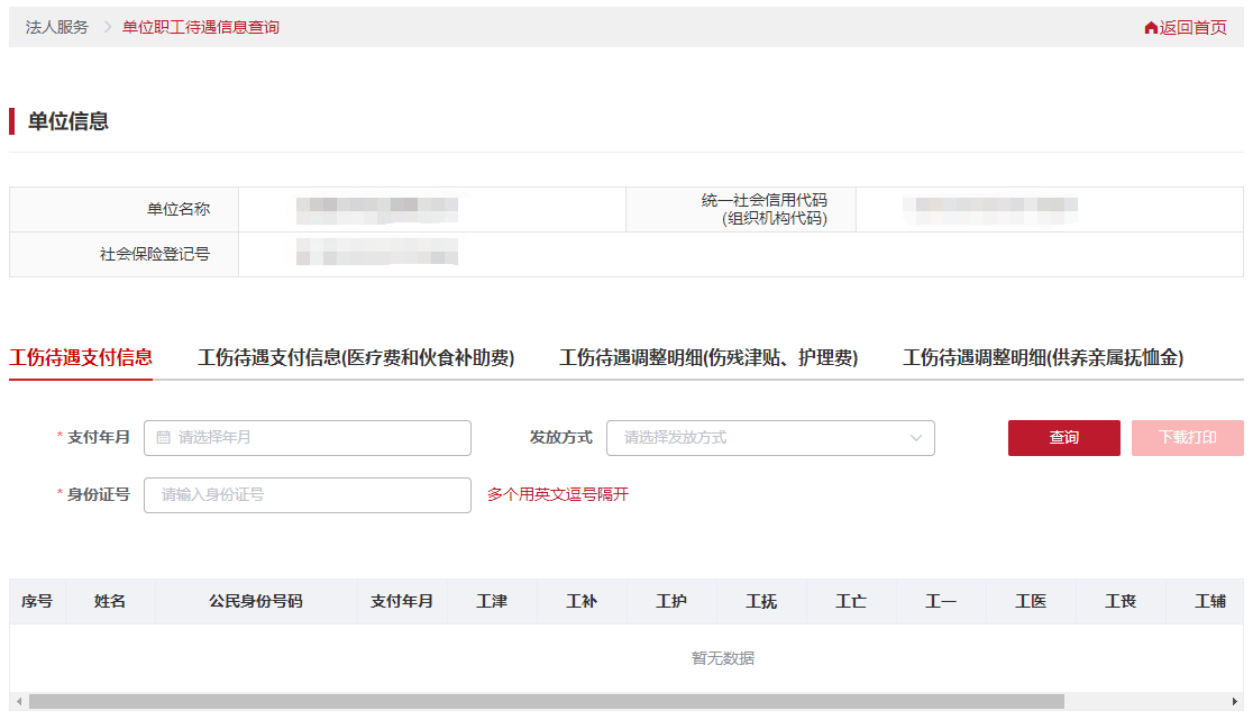
Task: Click the 查询 query button
Action: (x=1063, y=437)
